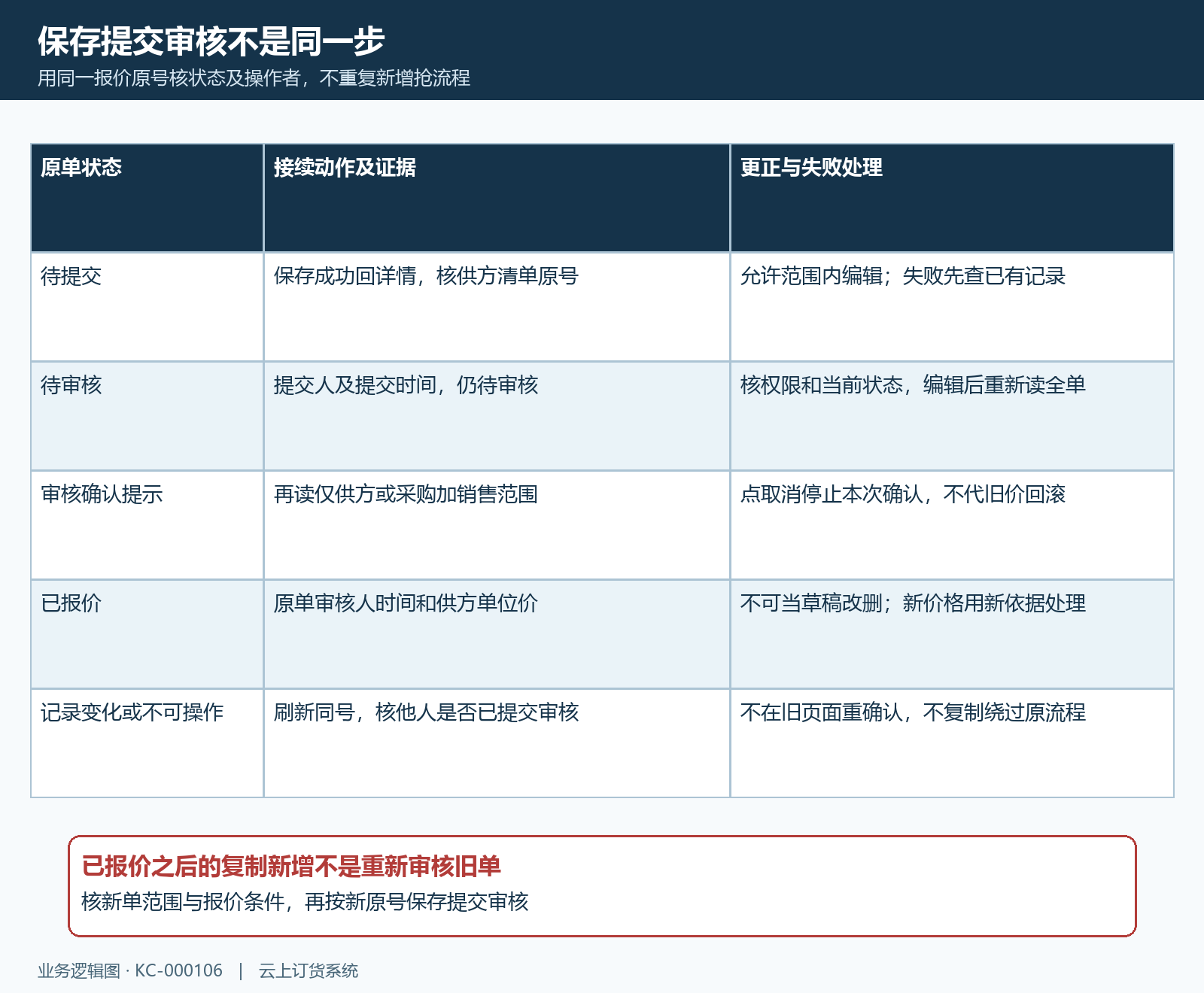The width and height of the screenshot is (1204, 993).
Task: Click cell 不可当草稿改删；新价格用新依据处理
Action: coord(952,634)
